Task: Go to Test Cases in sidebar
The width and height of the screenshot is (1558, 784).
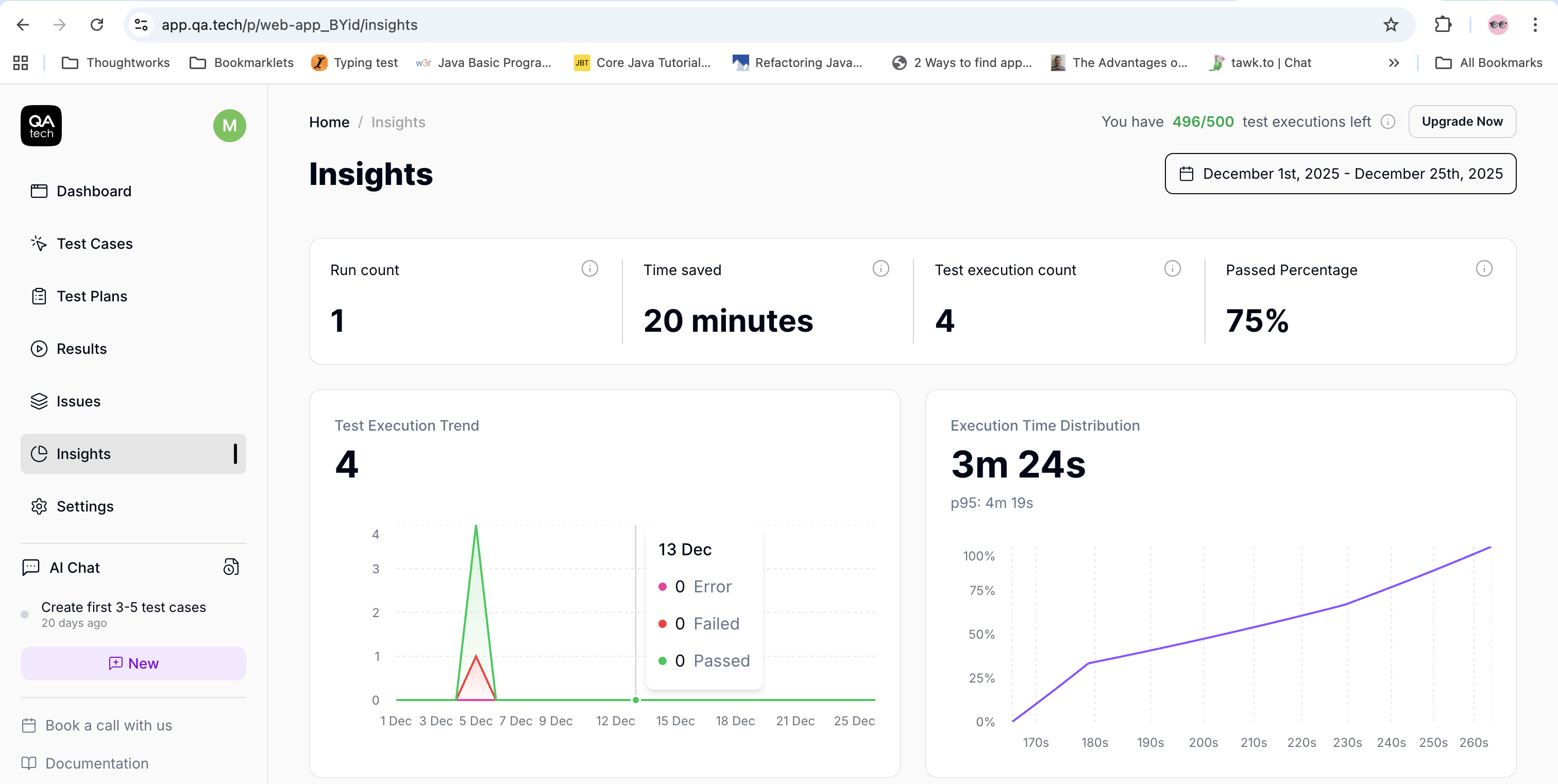Action: [x=94, y=244]
